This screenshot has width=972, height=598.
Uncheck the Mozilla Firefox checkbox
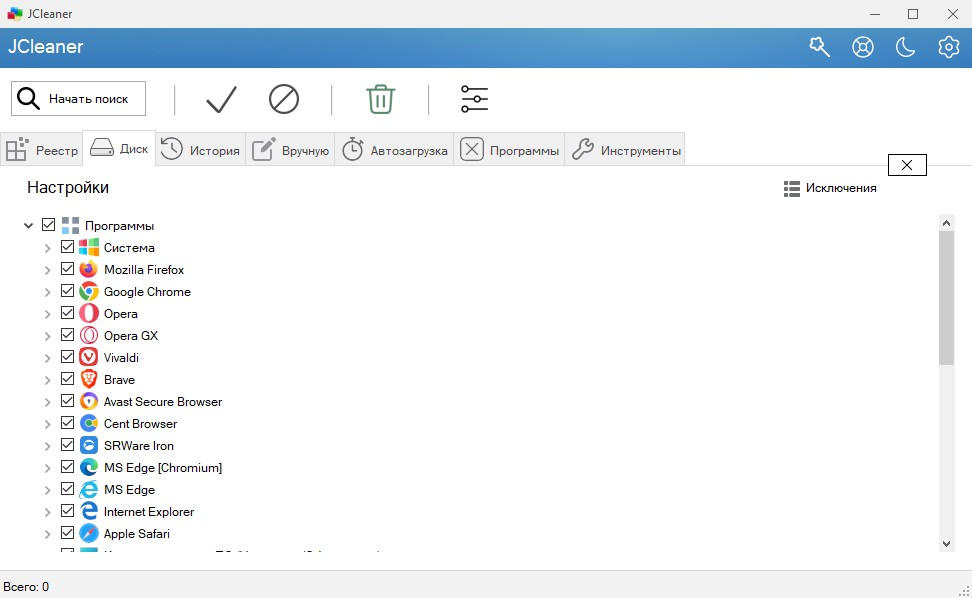tap(68, 268)
